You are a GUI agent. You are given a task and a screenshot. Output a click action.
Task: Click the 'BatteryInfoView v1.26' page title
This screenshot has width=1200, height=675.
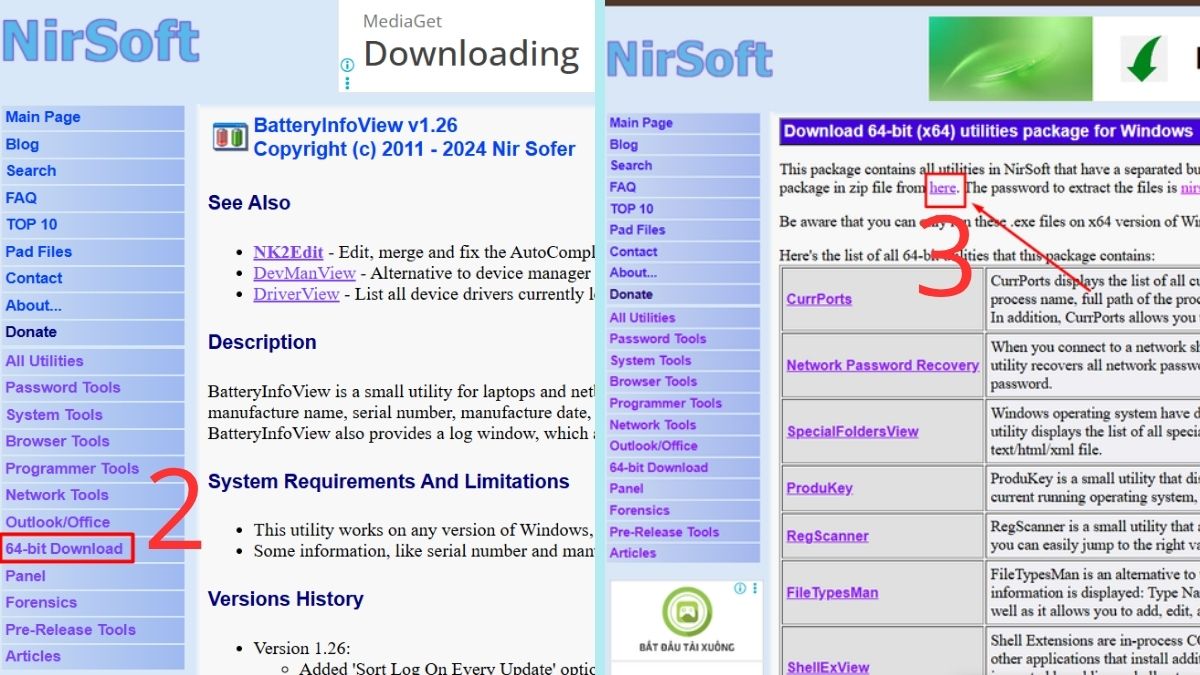[x=356, y=125]
